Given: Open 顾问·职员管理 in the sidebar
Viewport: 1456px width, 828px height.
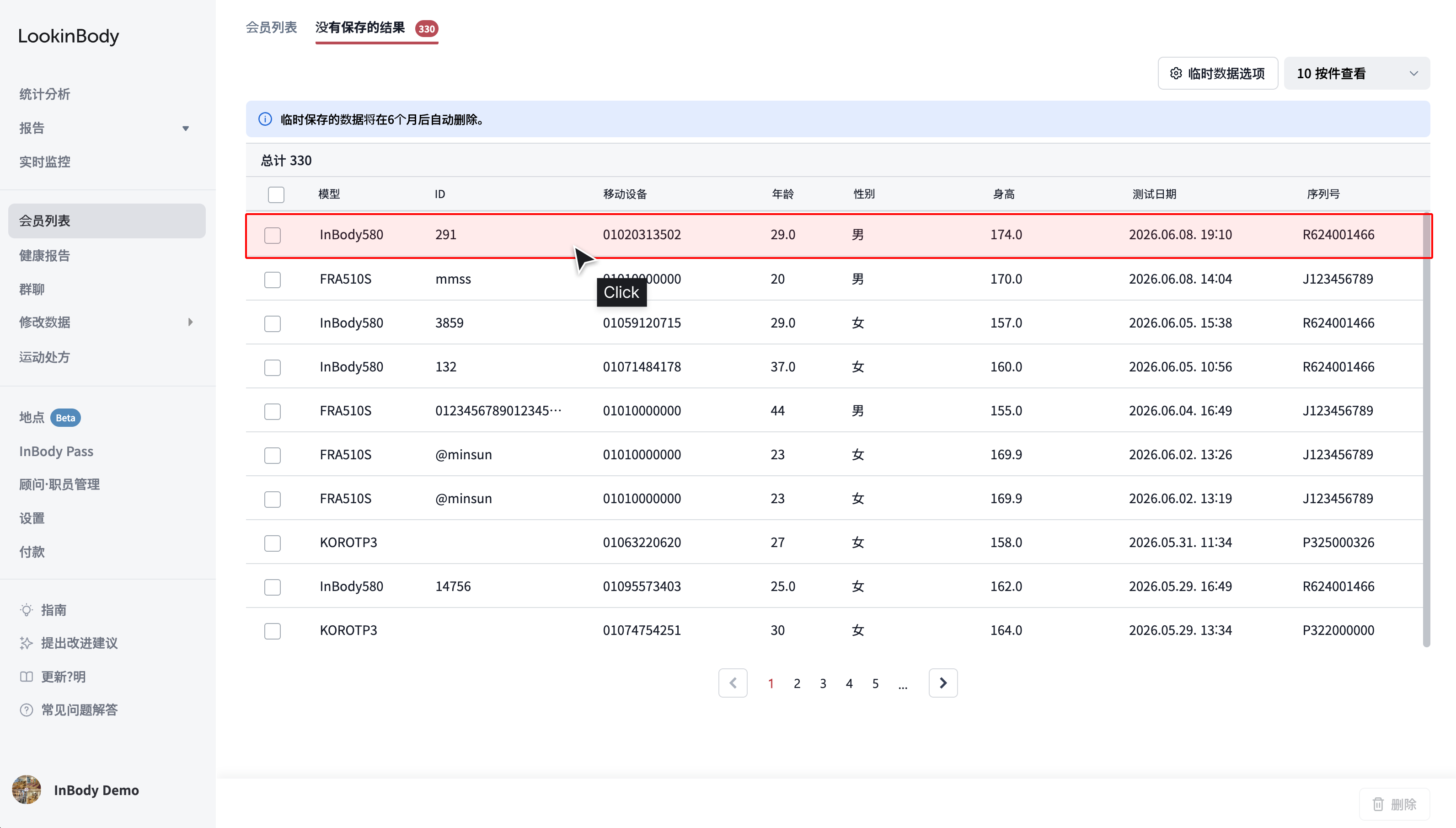Looking at the screenshot, I should coord(59,484).
